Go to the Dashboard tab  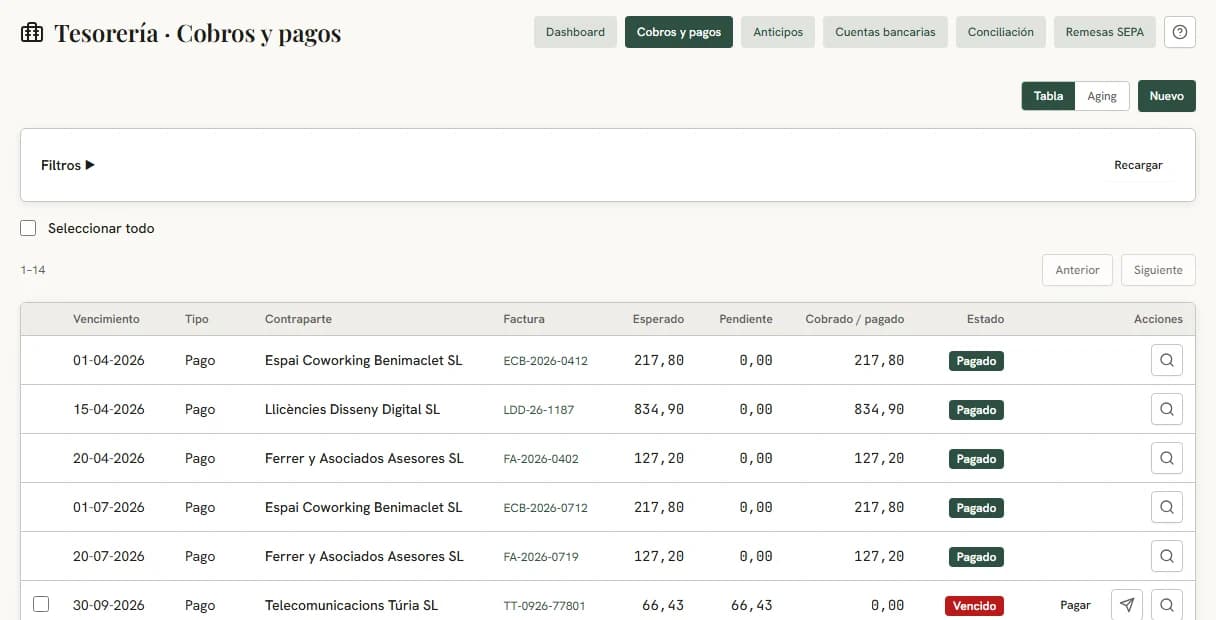575,32
